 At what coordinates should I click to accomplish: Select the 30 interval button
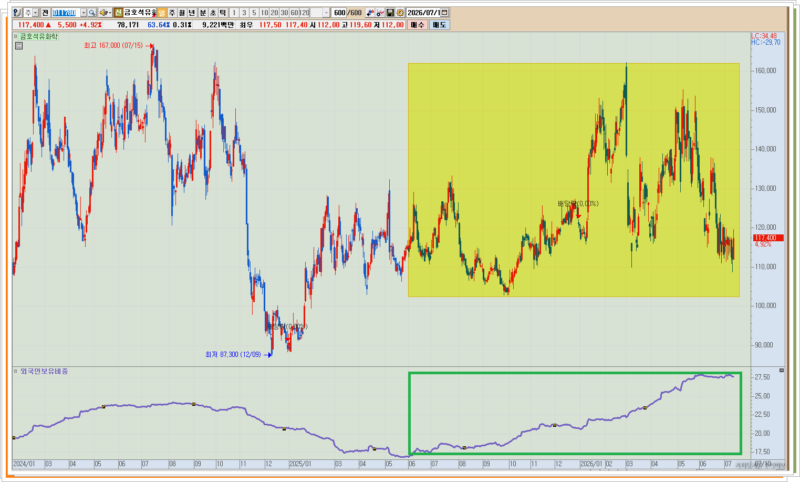pyautogui.click(x=284, y=12)
